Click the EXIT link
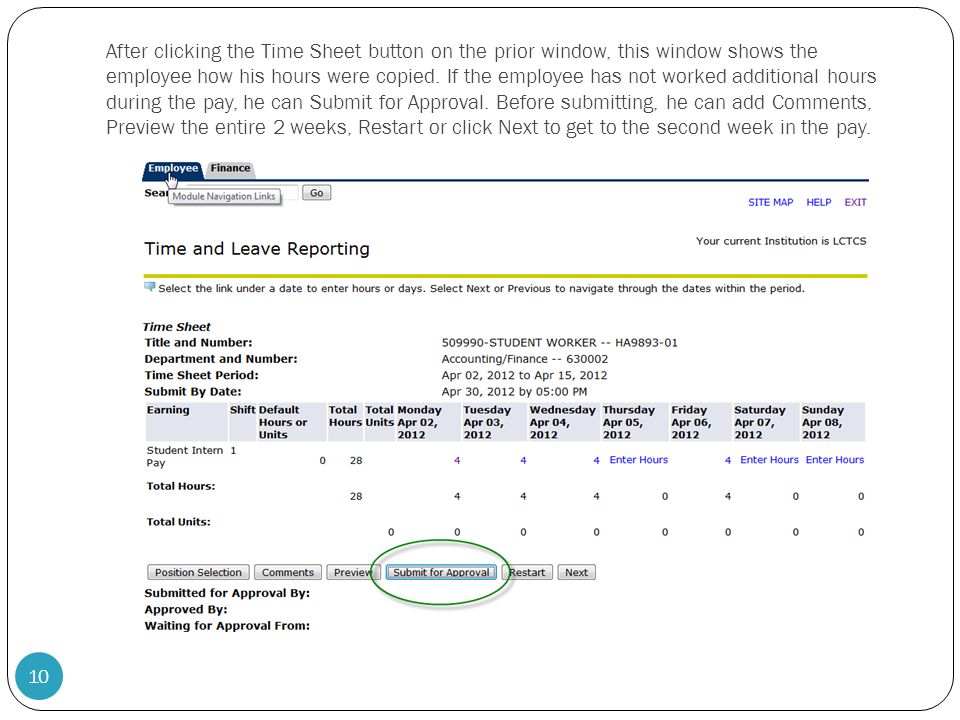The height and width of the screenshot is (720, 960). [x=855, y=202]
